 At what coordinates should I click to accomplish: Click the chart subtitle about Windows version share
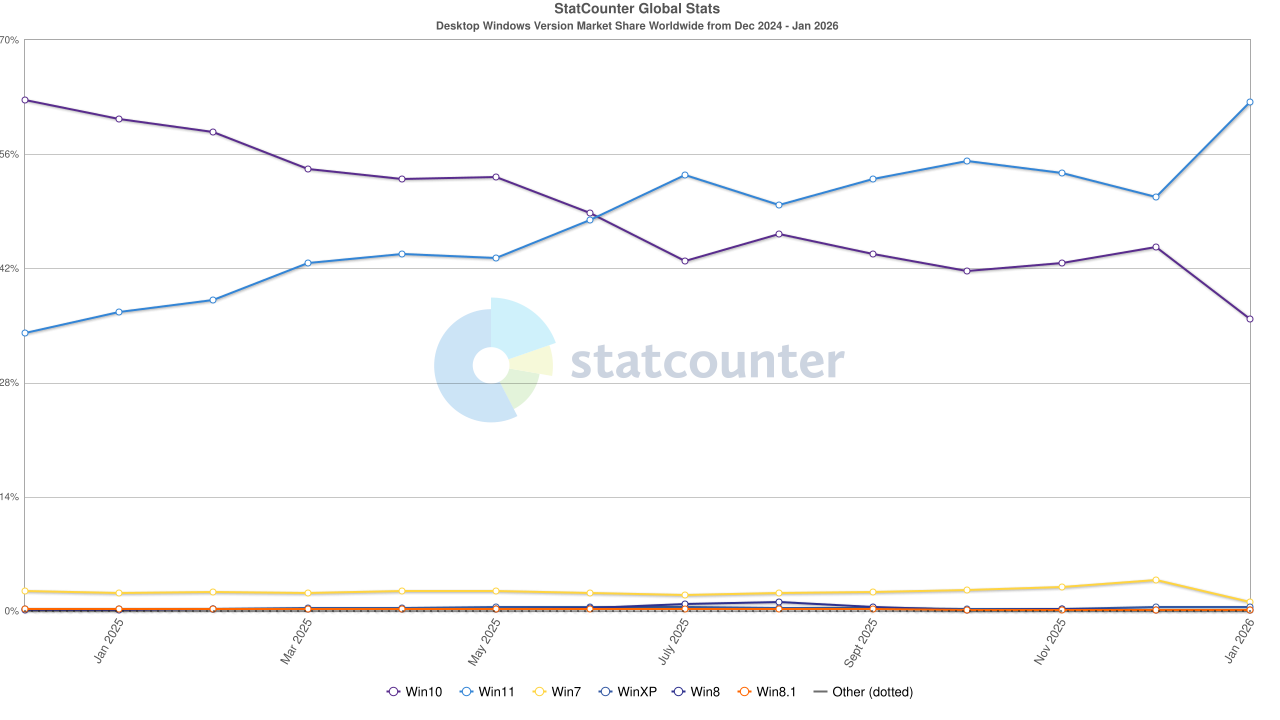(637, 26)
